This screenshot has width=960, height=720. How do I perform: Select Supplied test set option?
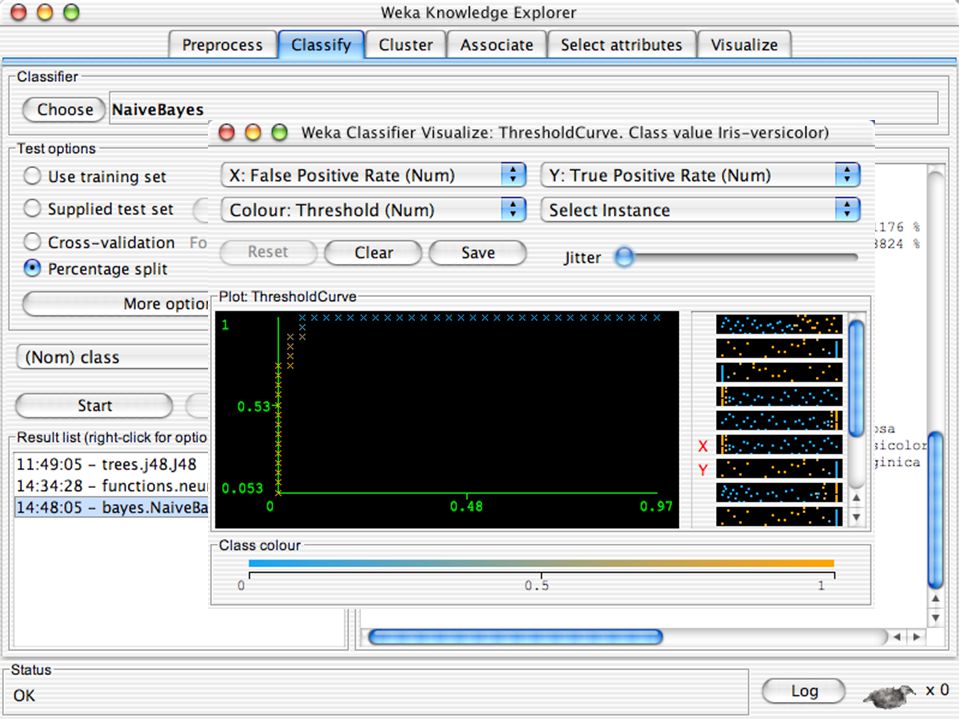(x=98, y=209)
